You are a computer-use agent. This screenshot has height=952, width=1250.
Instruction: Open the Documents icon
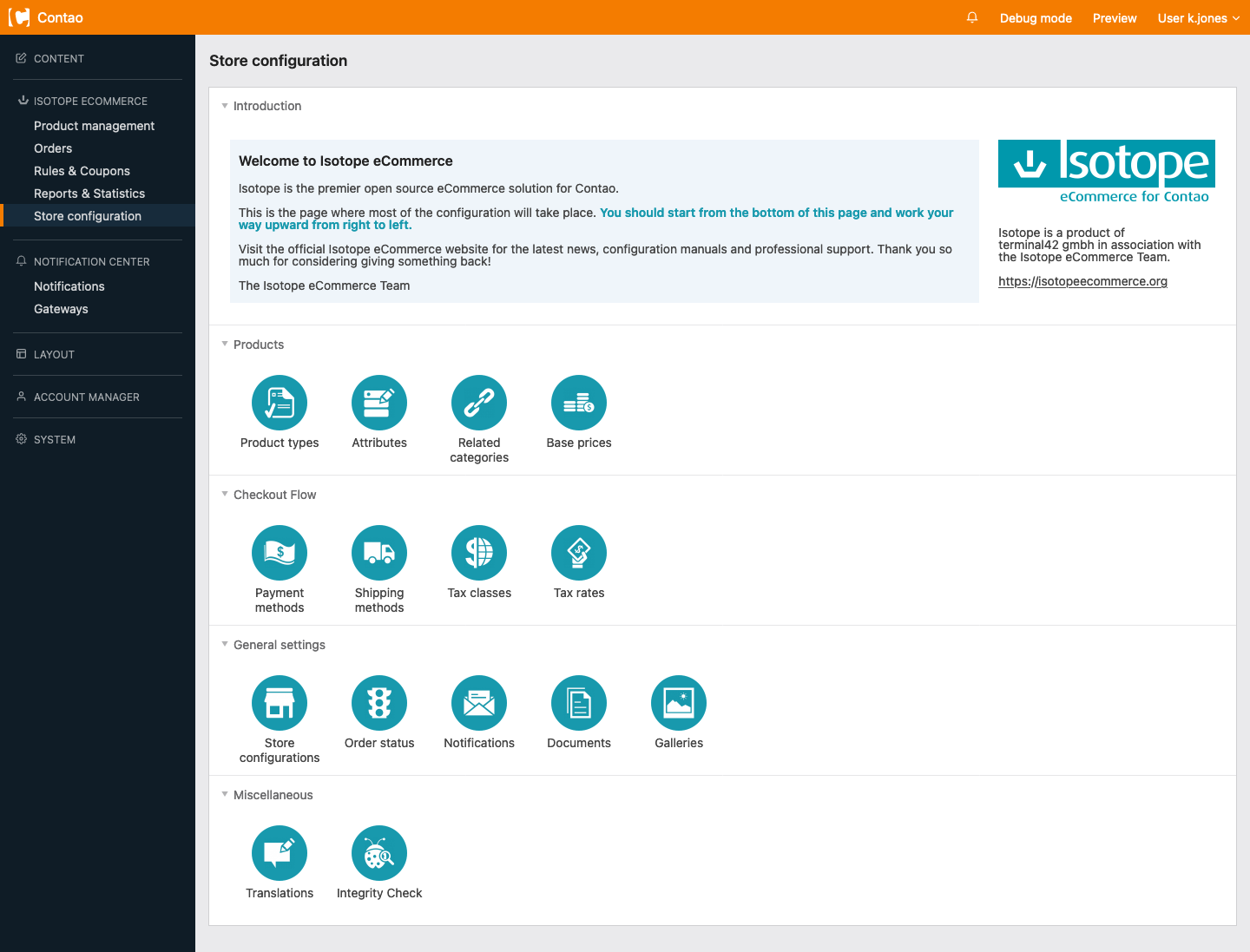click(x=579, y=703)
